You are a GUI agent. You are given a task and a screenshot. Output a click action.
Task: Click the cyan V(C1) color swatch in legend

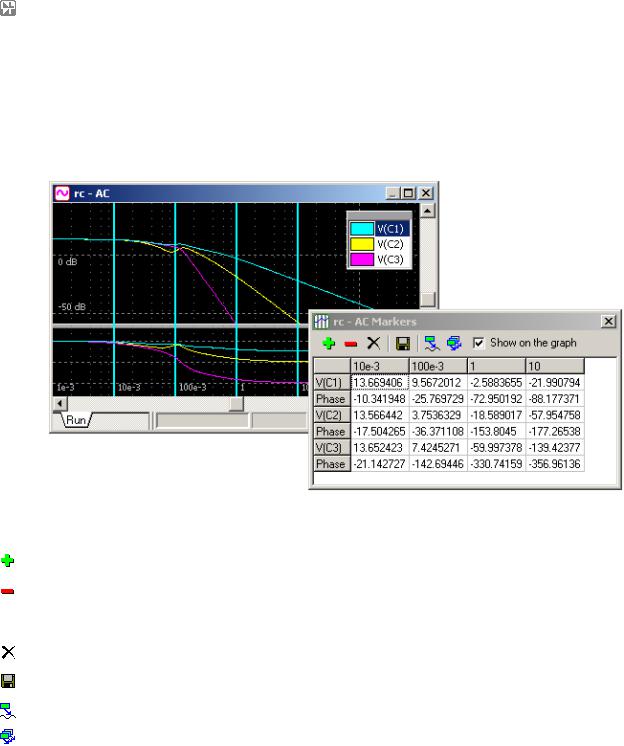[361, 228]
